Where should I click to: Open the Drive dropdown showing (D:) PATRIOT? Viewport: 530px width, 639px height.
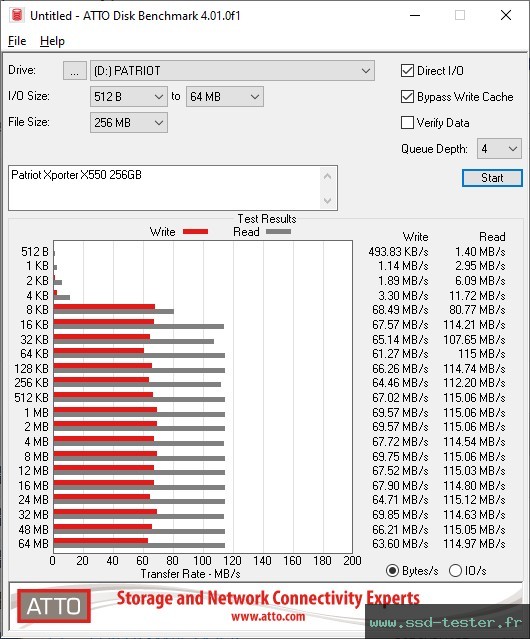tap(232, 71)
